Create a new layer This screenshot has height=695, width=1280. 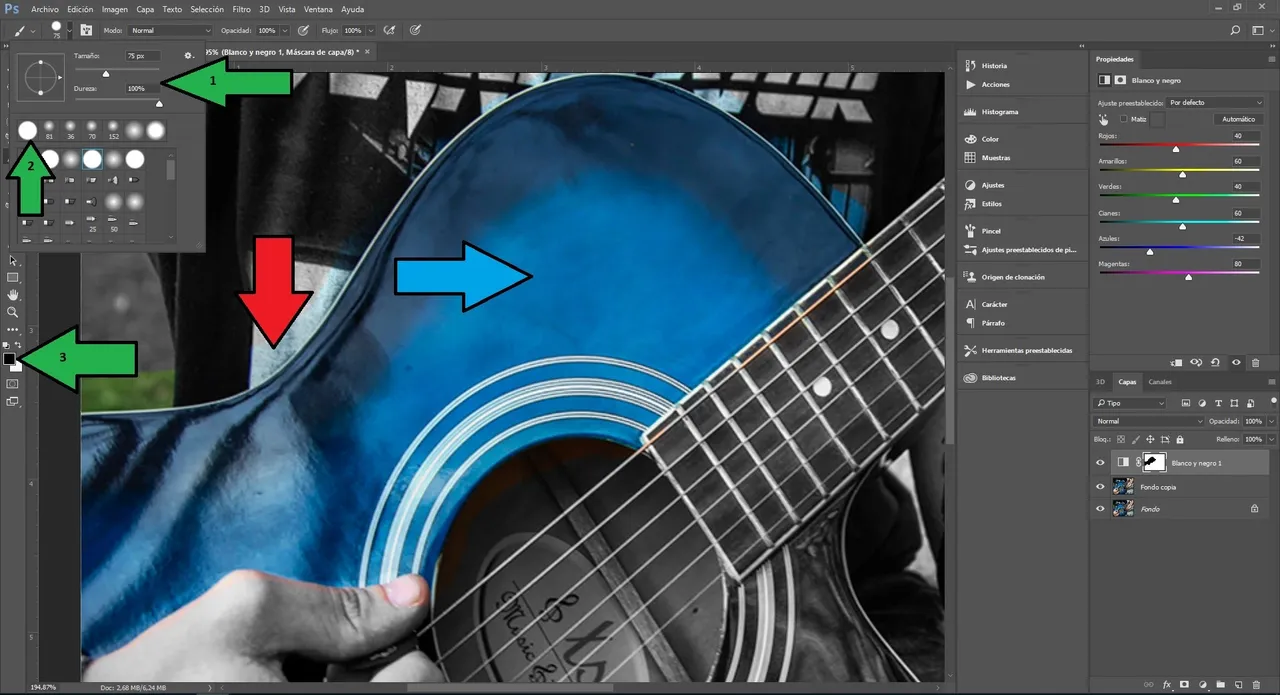coord(1238,684)
